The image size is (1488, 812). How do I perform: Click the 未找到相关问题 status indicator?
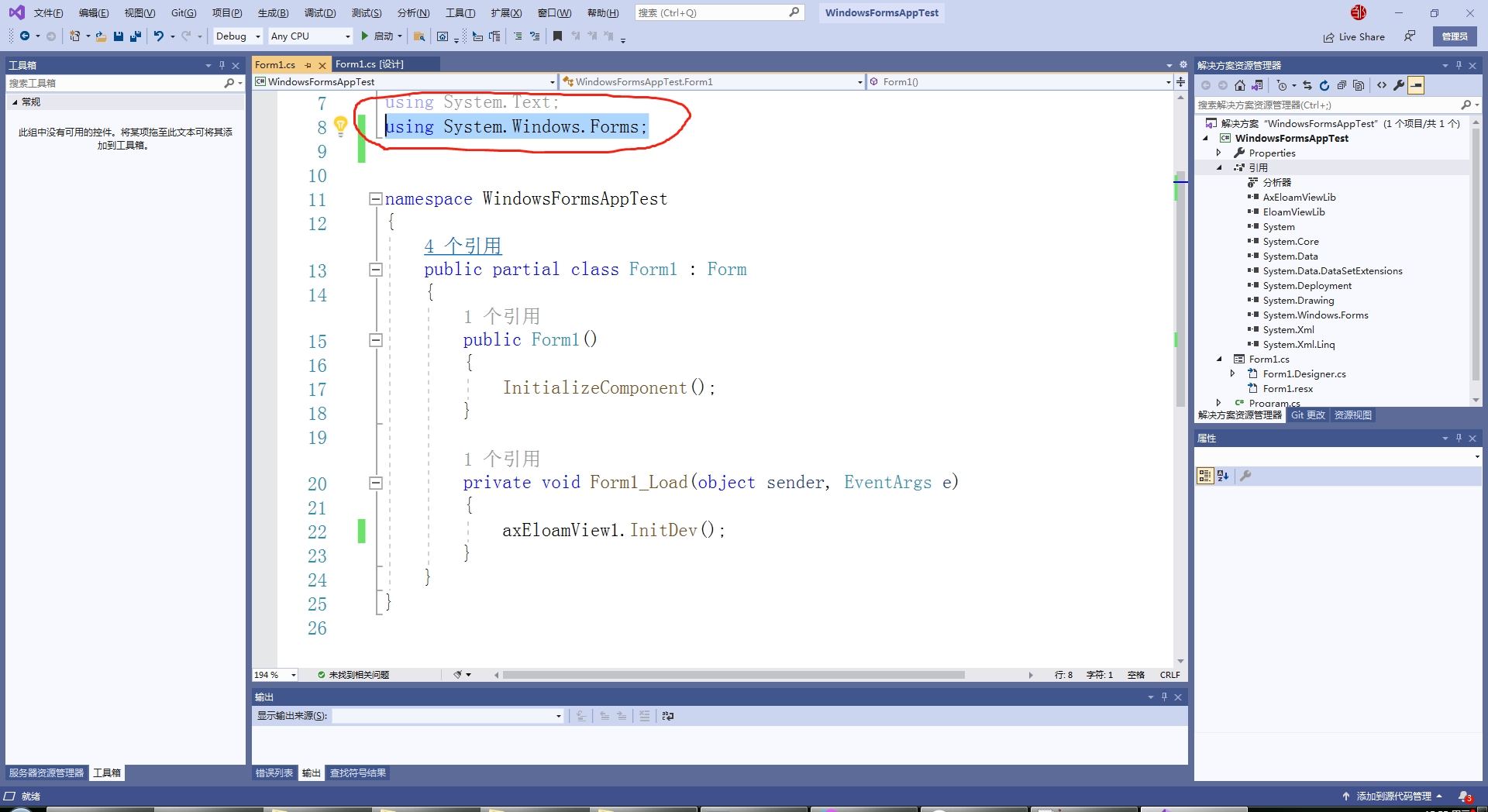(353, 675)
